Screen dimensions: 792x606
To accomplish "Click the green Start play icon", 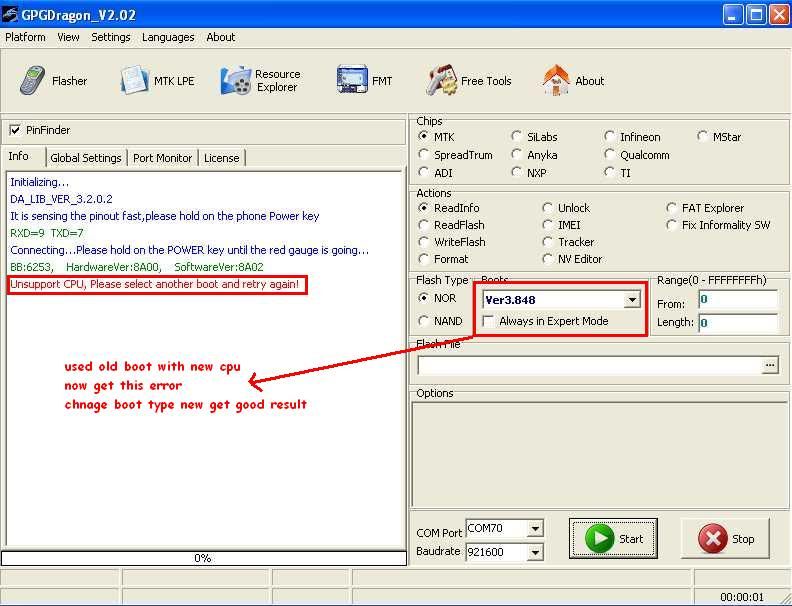I will [x=600, y=538].
